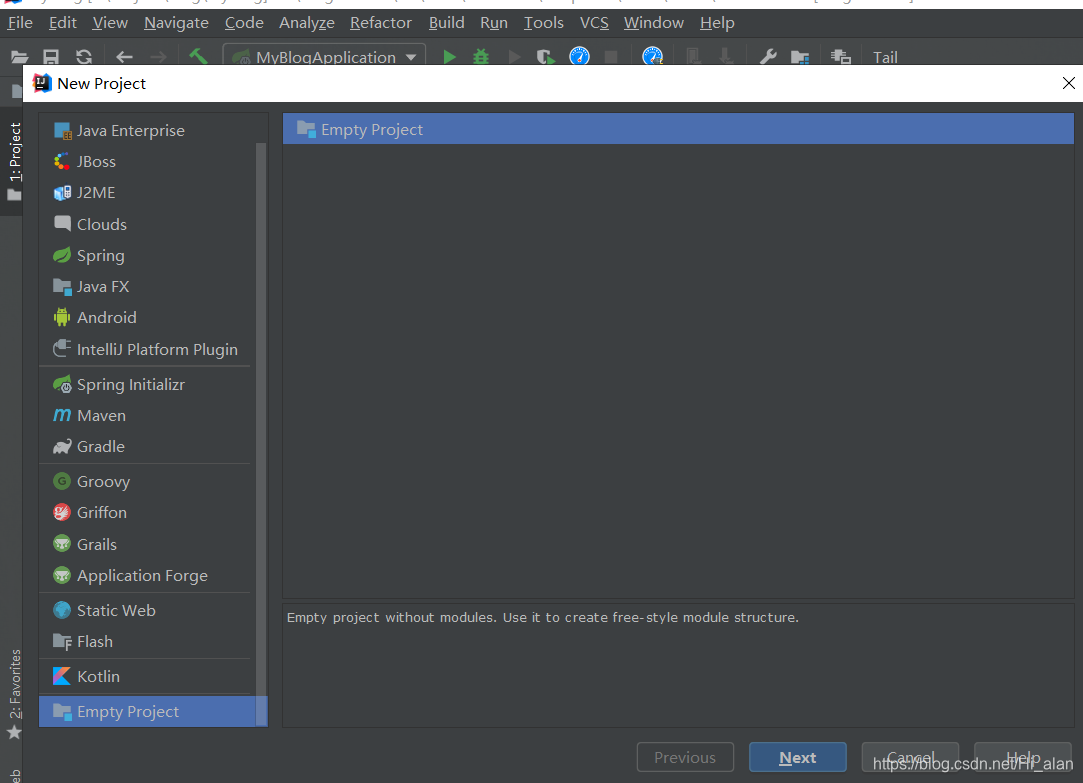Open the File menu
The width and height of the screenshot is (1083, 783).
click(x=20, y=23)
